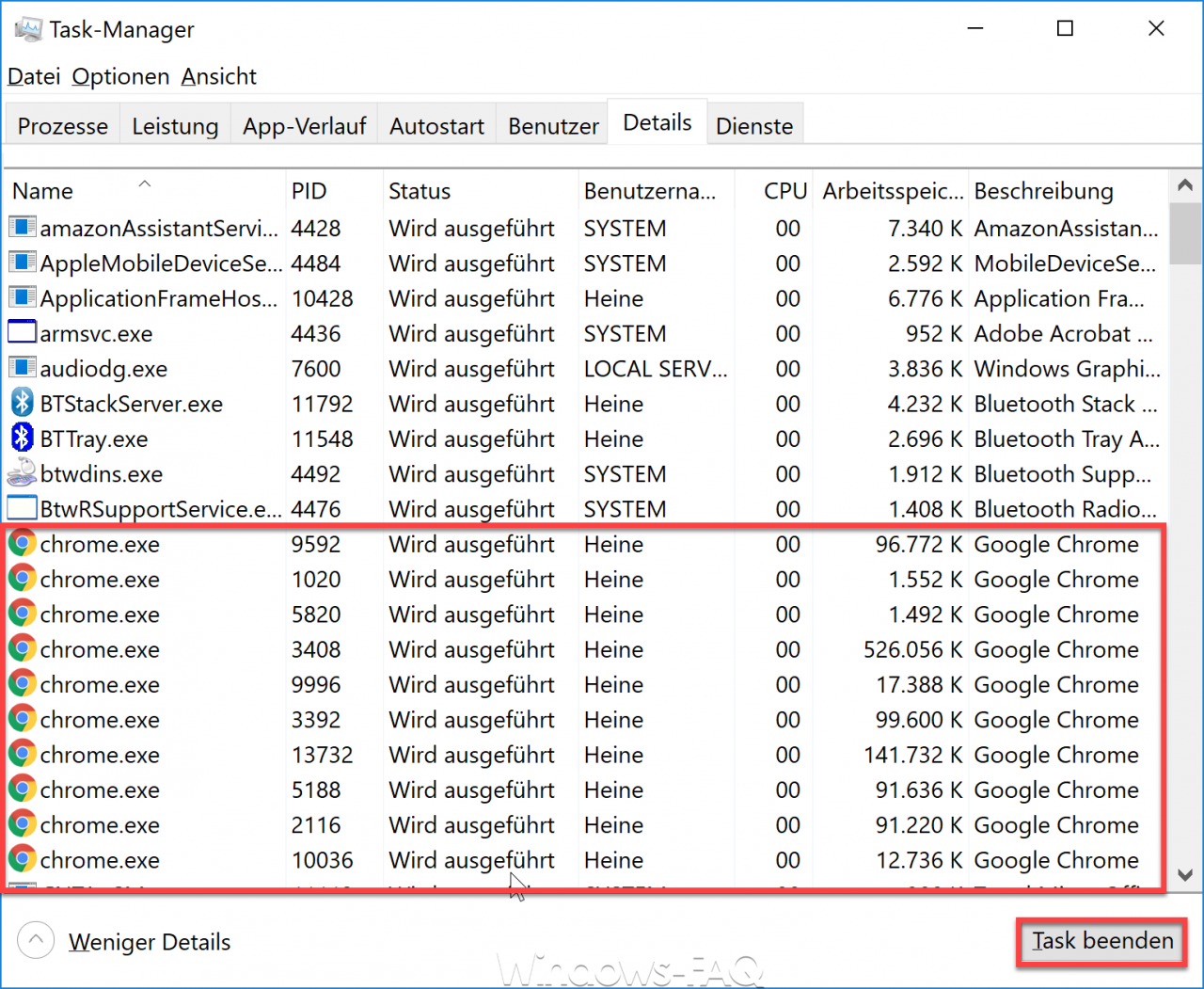Select the PID 11792 cell

point(323,404)
